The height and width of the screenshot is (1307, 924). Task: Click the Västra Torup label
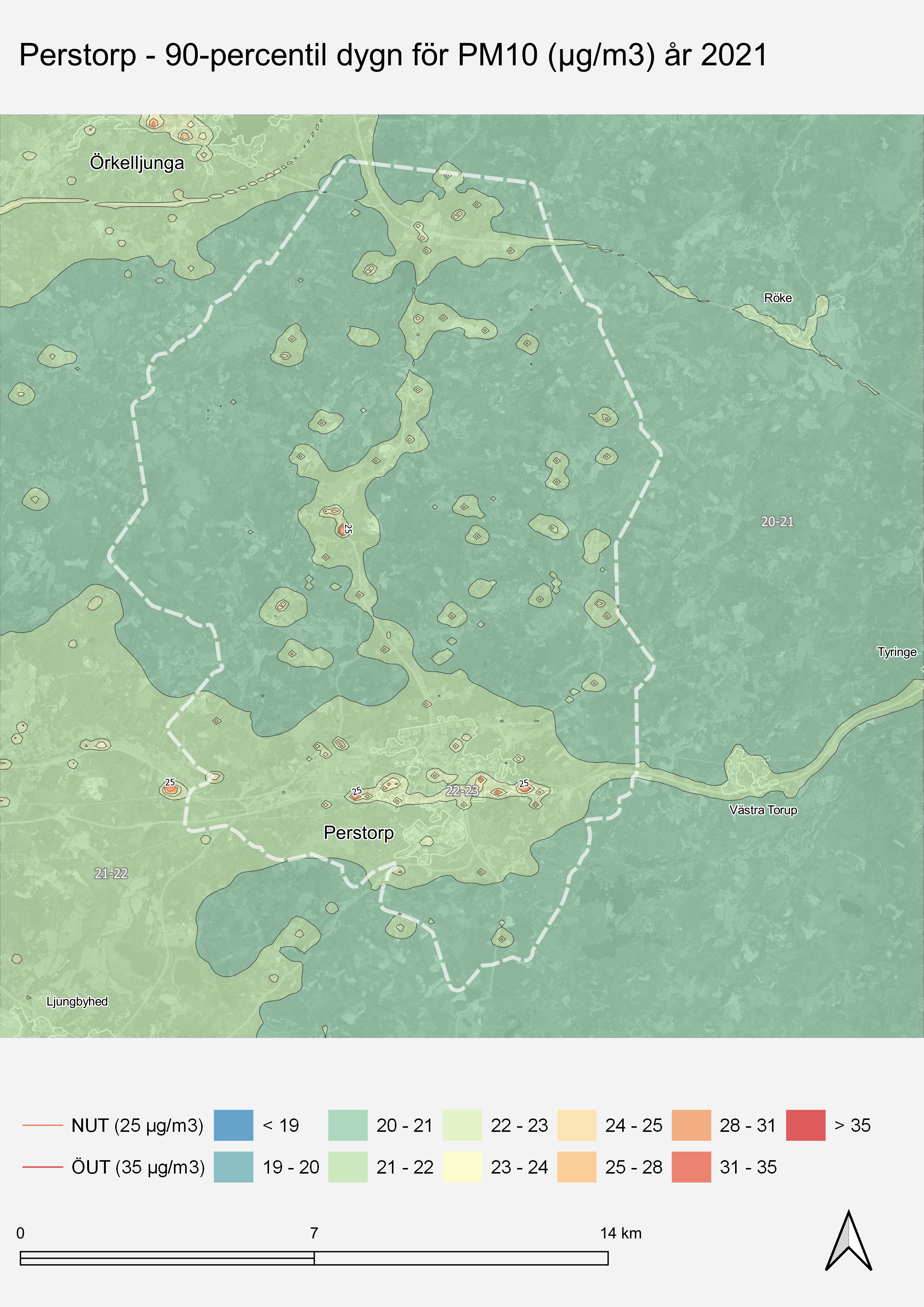[x=763, y=810]
